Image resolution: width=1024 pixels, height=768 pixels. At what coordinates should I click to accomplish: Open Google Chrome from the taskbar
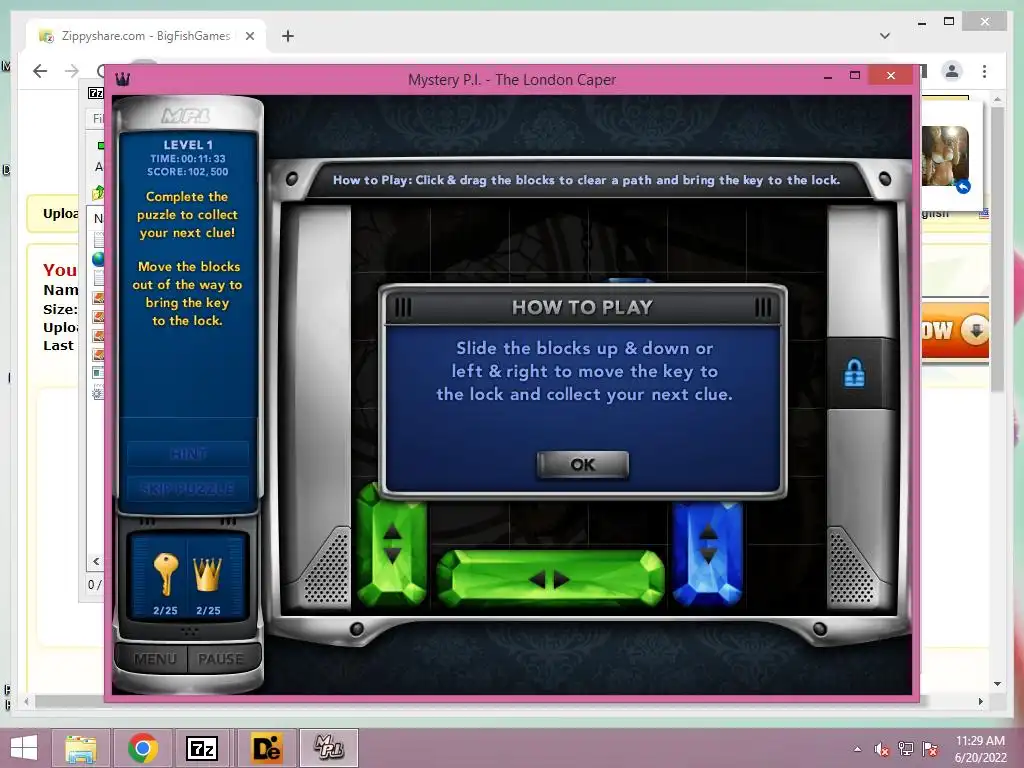(142, 748)
